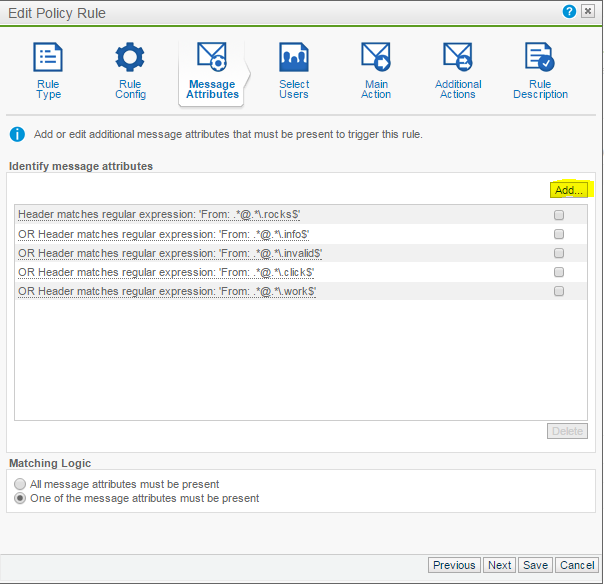Go to the Select Users step icon
The height and width of the screenshot is (584, 604).
(x=293, y=58)
